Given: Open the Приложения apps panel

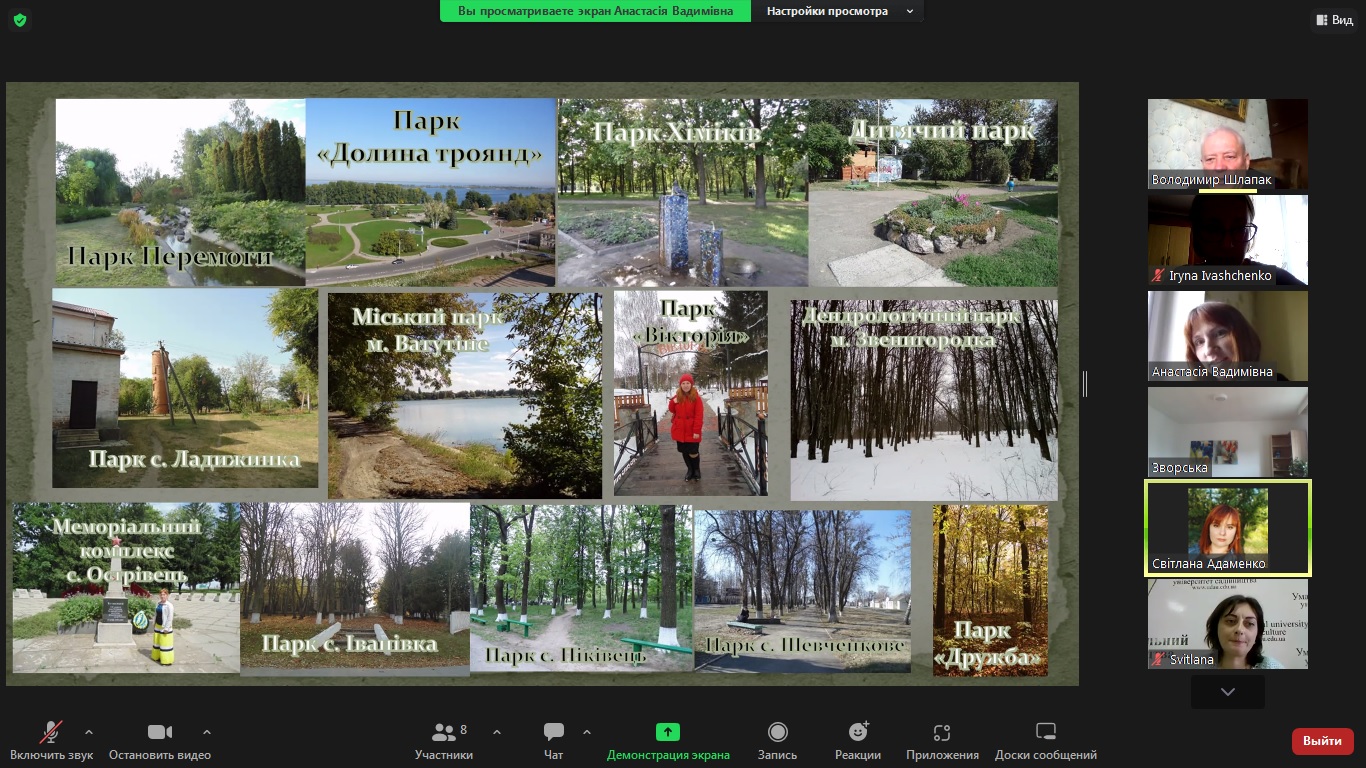Looking at the screenshot, I should coord(942,741).
